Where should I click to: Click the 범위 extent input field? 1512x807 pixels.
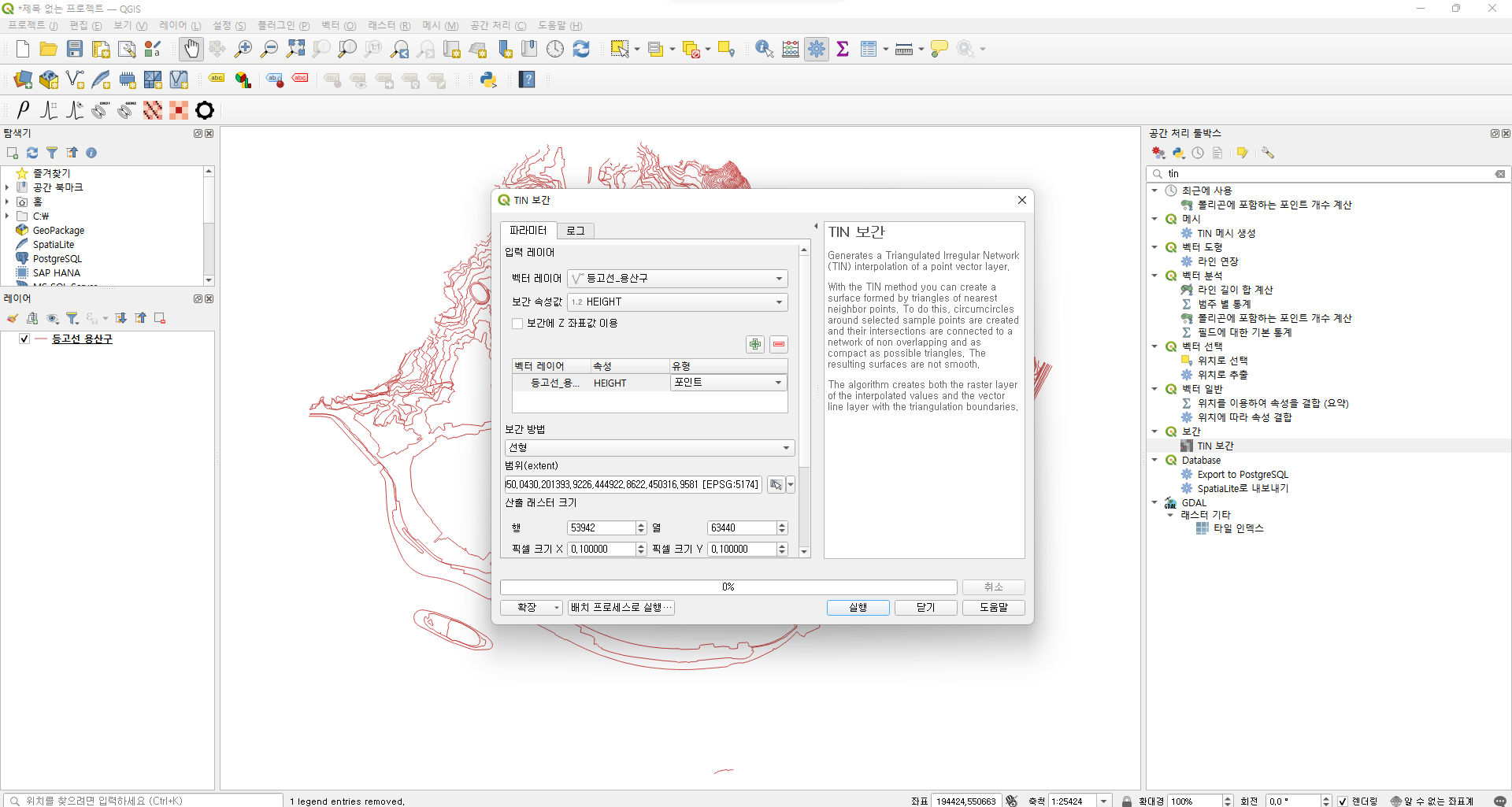click(x=633, y=485)
